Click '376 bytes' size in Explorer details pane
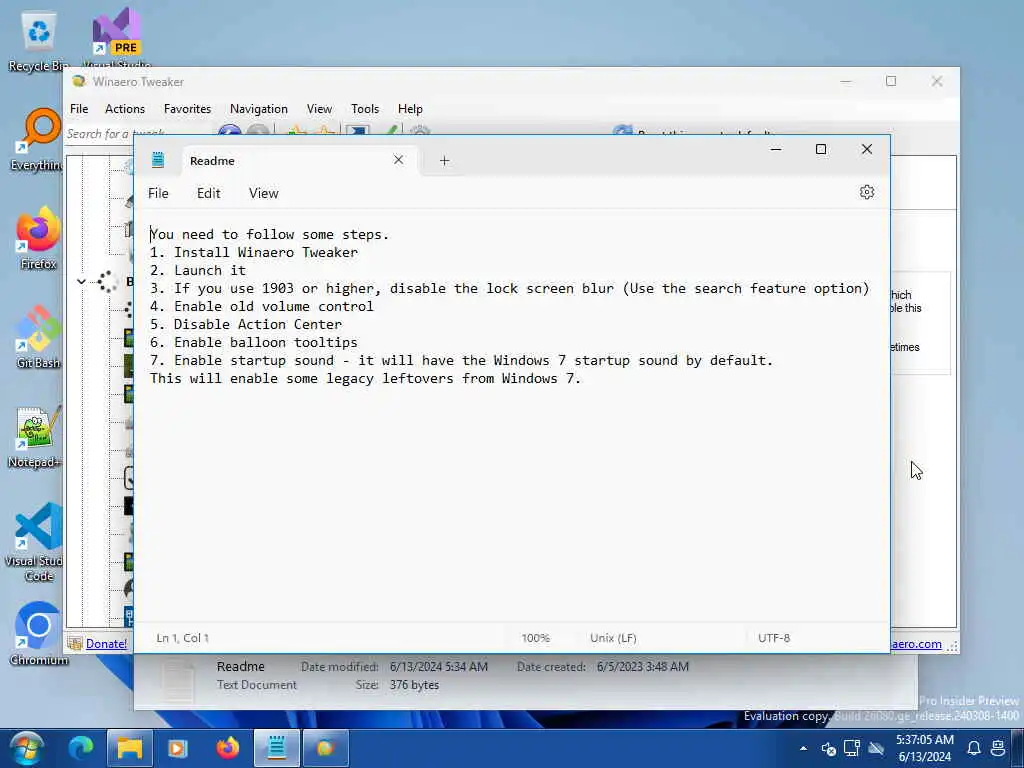Image resolution: width=1024 pixels, height=768 pixels. pyautogui.click(x=414, y=685)
